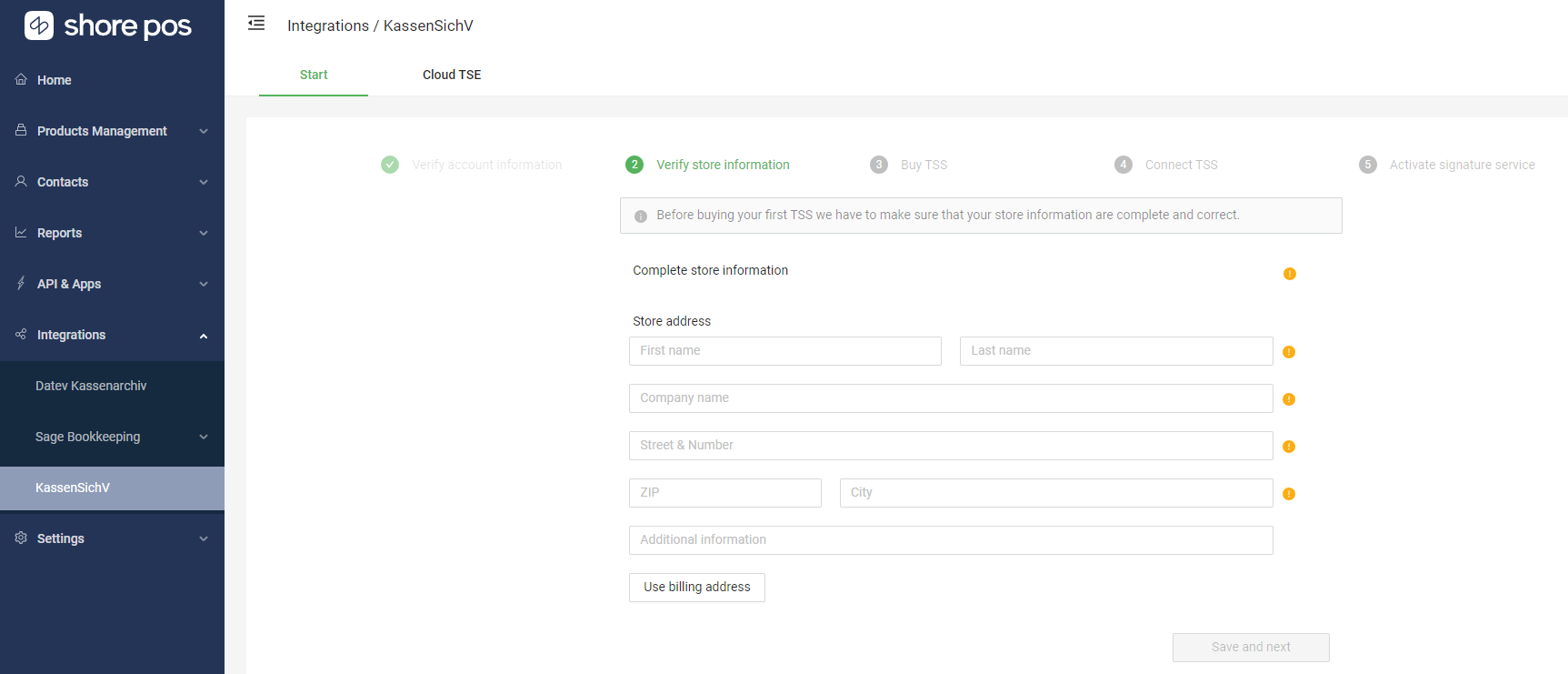Focus the Street & Number field
This screenshot has width=1568, height=674.
(951, 446)
